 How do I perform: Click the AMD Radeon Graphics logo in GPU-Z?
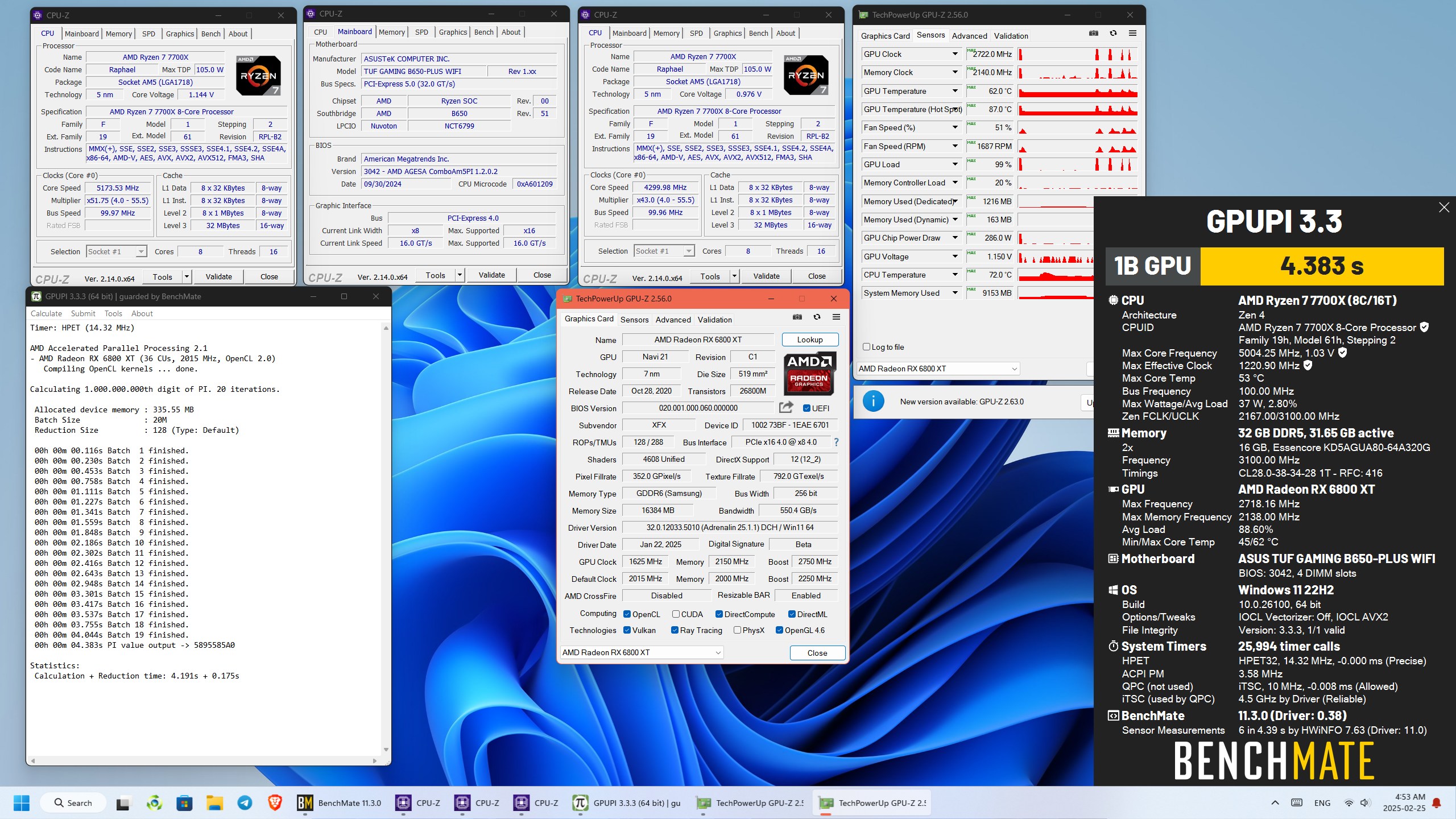pos(809,374)
